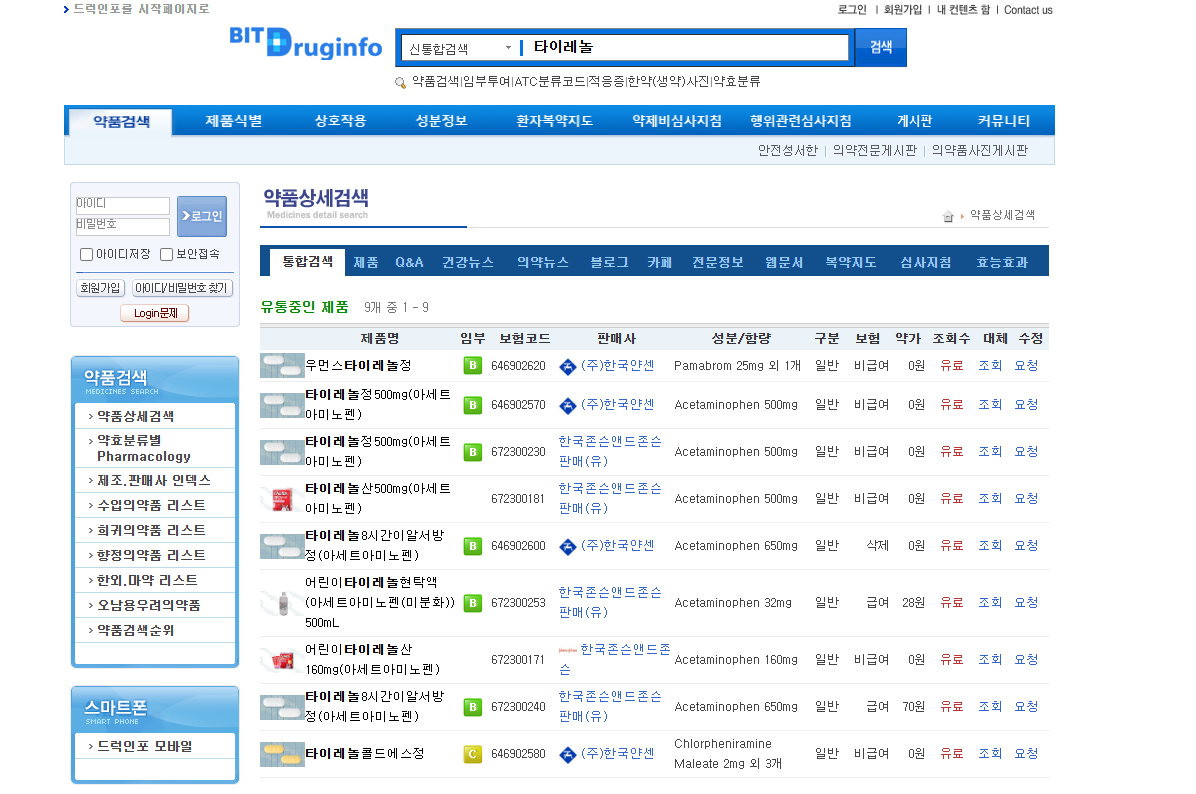Click Janssen logo in 타이레놀콜드에스정 row
Screen dimensions: 1196x794
coord(567,755)
